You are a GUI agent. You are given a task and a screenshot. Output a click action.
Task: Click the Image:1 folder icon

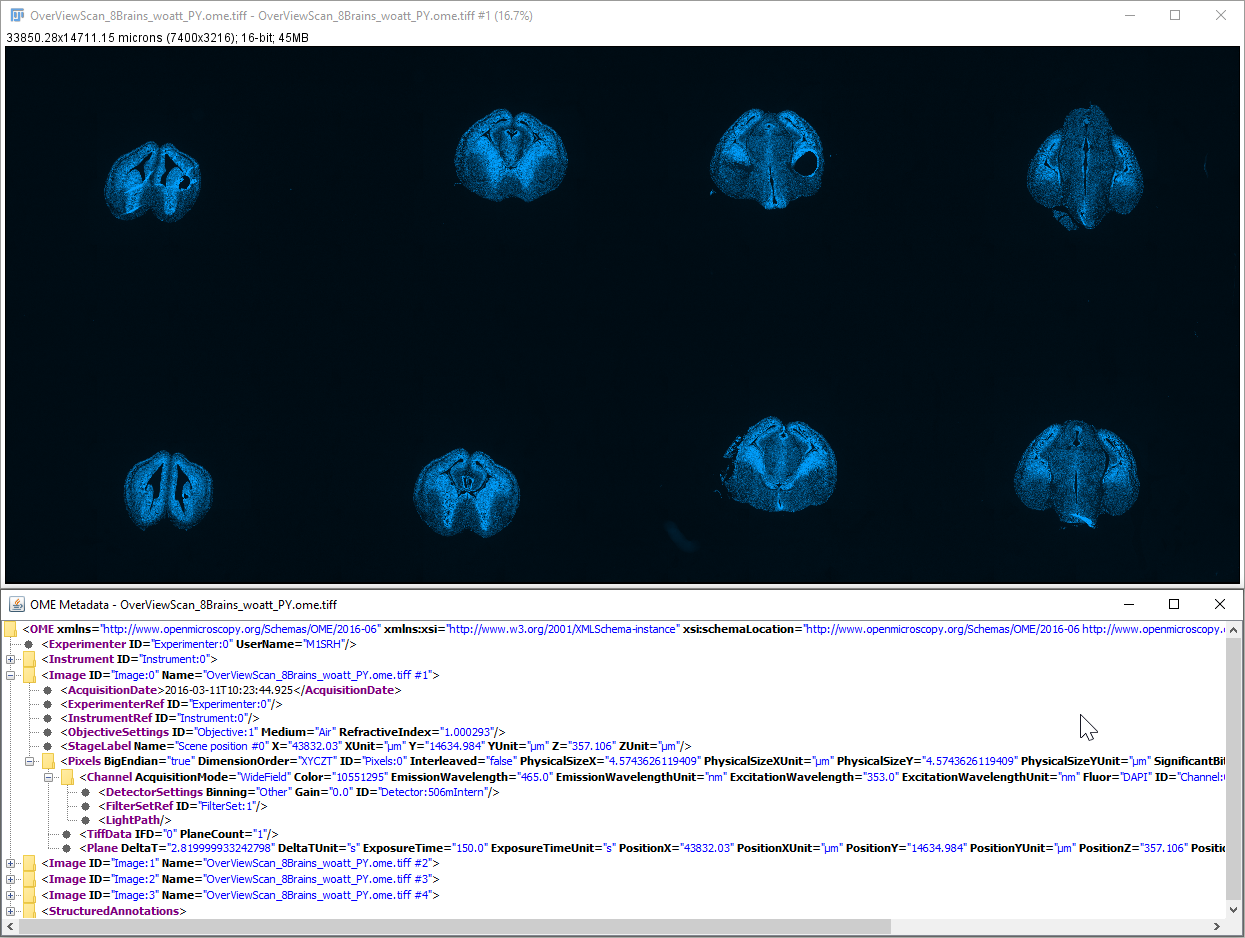(x=29, y=863)
